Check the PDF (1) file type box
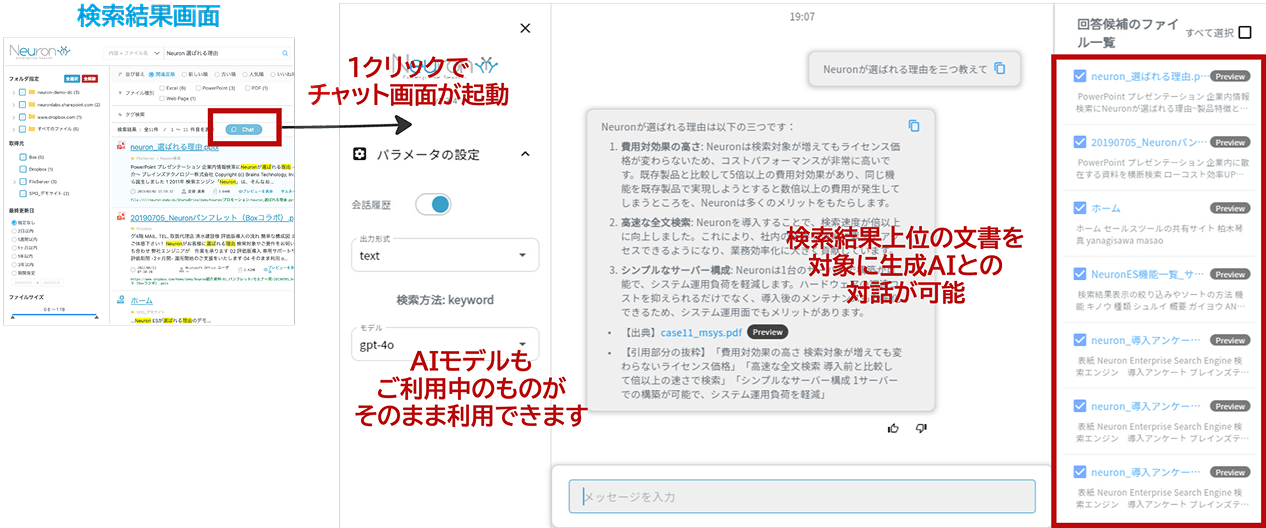1266x528 pixels. (248, 88)
